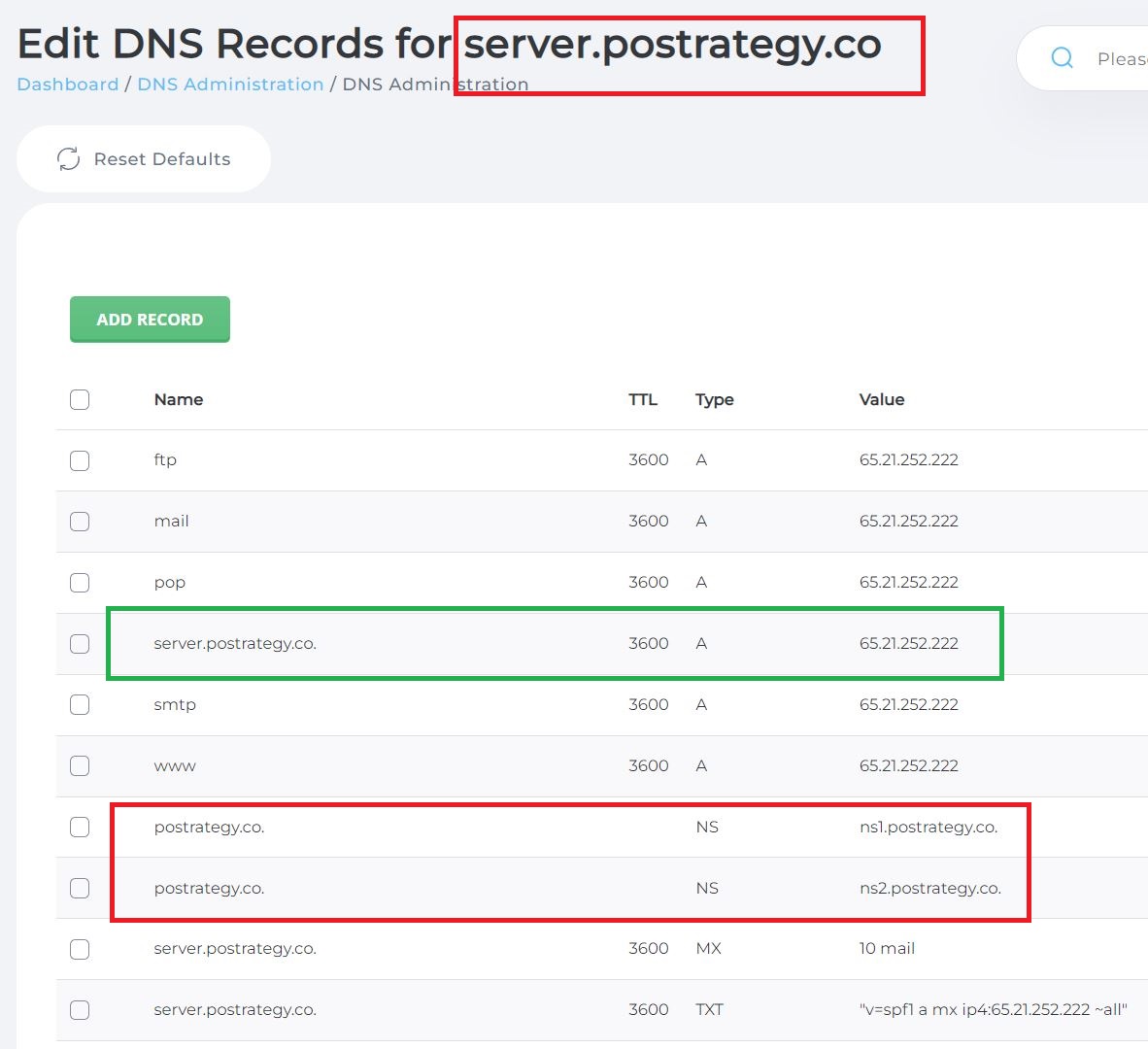Check the ns1.postrategy.co. NS record checkbox
This screenshot has height=1049, width=1148.
[x=80, y=828]
